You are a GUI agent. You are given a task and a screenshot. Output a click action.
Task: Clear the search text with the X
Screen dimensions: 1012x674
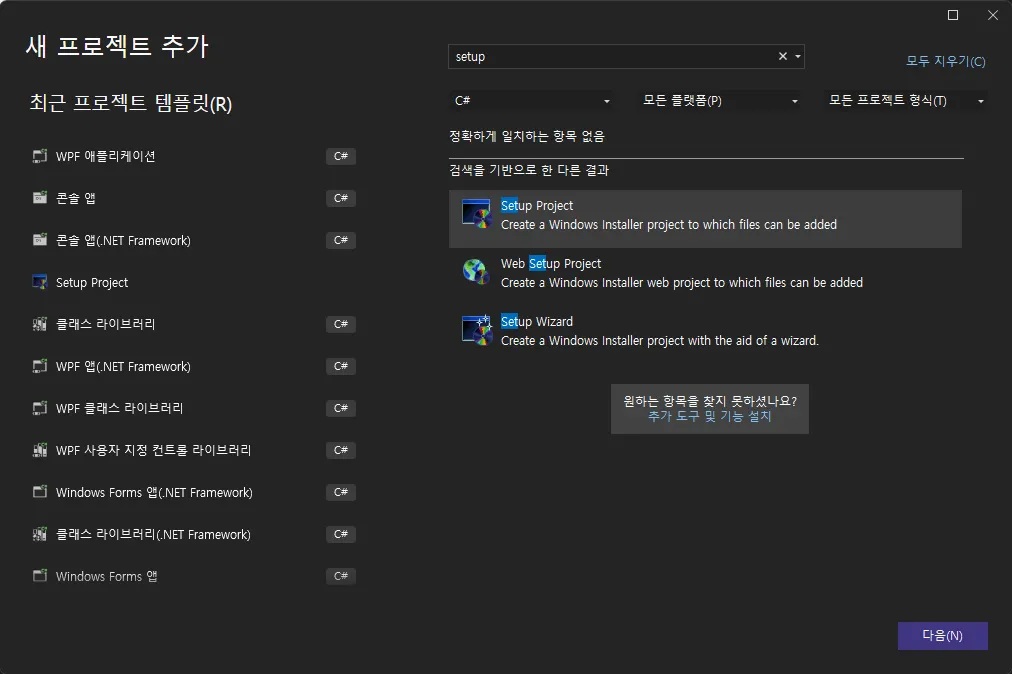783,56
